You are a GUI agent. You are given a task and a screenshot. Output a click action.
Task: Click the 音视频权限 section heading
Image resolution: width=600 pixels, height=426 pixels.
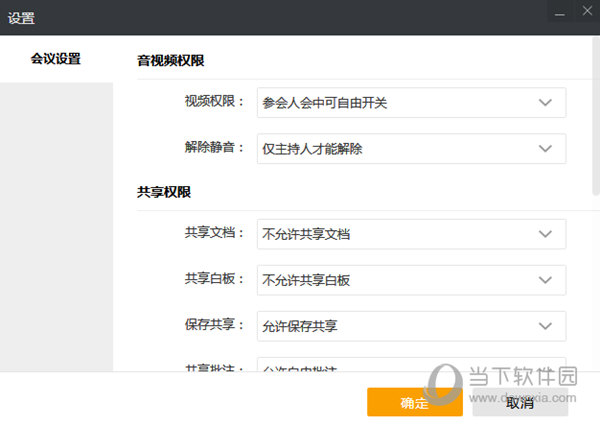[x=171, y=60]
